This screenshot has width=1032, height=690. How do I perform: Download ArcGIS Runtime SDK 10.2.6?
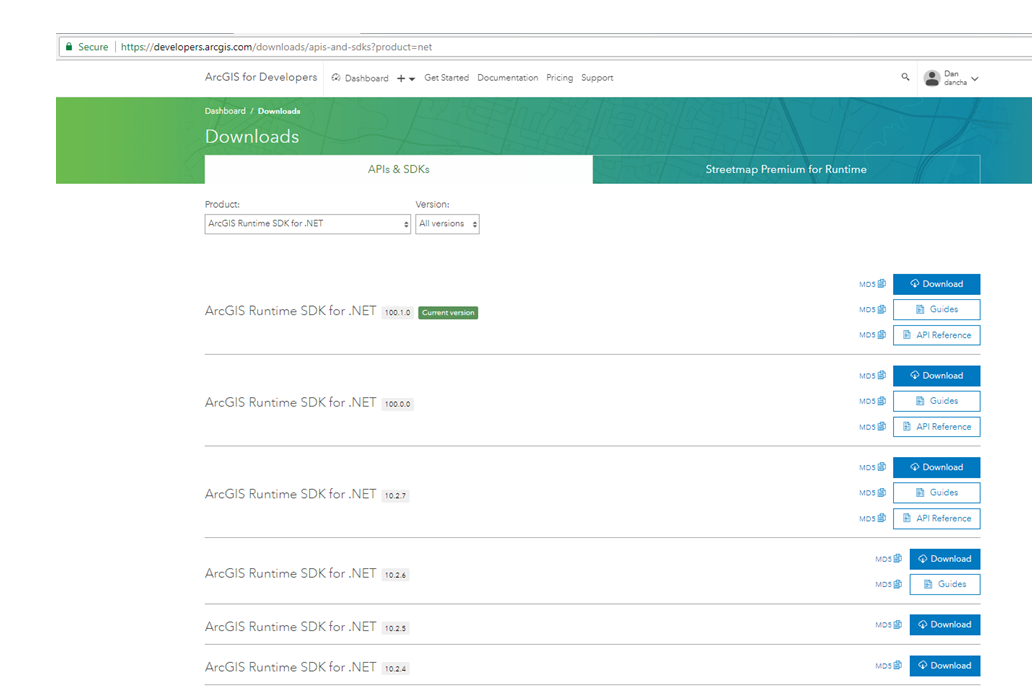click(944, 559)
